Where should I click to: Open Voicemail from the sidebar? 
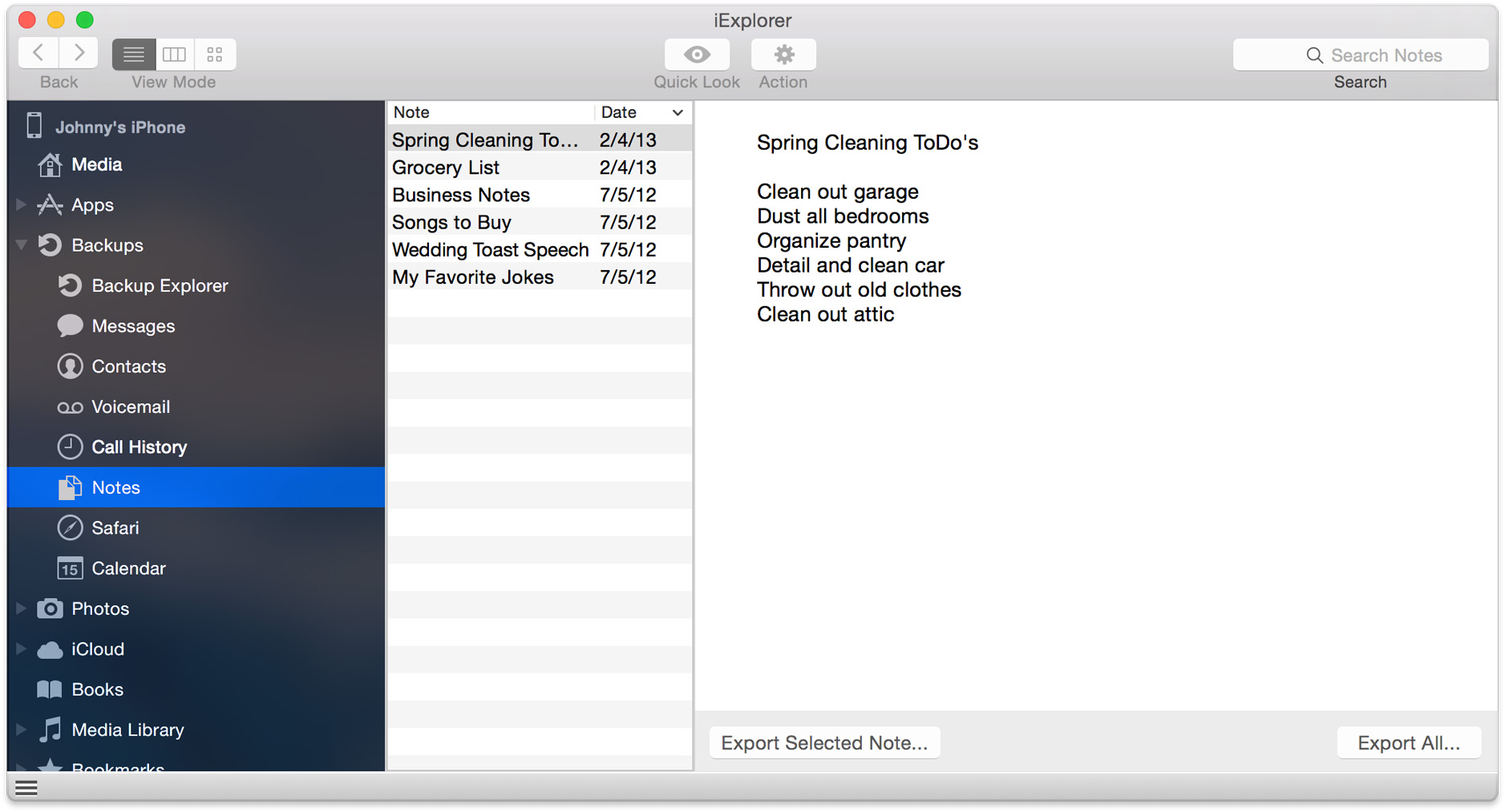click(x=130, y=407)
